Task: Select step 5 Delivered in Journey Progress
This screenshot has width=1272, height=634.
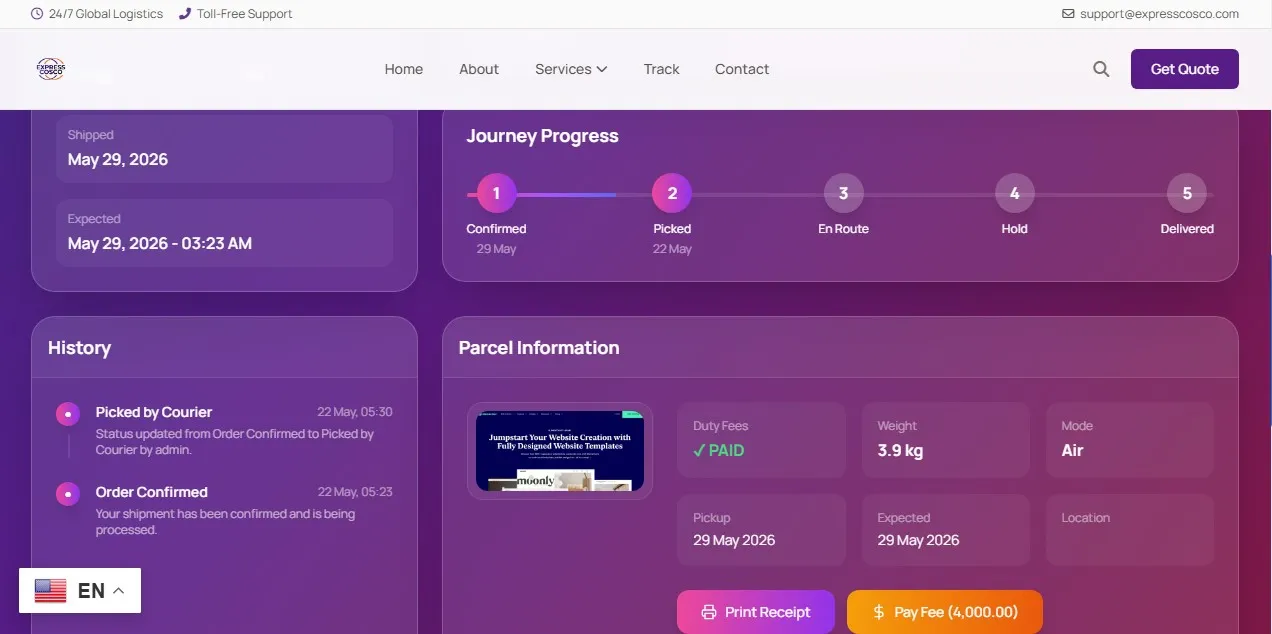Action: [x=1187, y=193]
